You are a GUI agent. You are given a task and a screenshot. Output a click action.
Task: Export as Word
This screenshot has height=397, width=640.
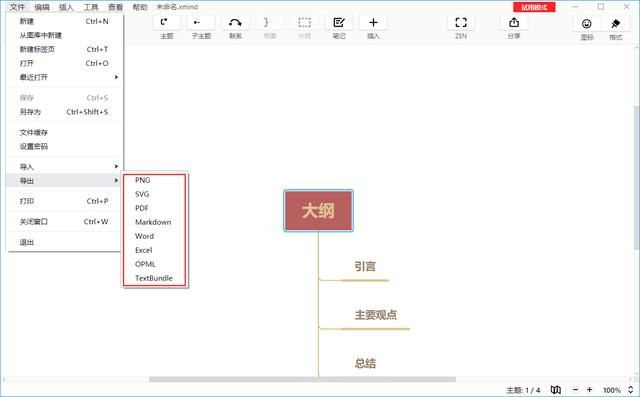click(154, 236)
